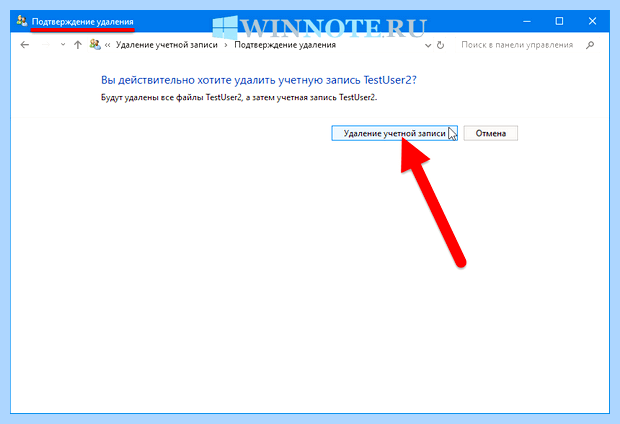The height and width of the screenshot is (424, 620).
Task: Expand hidden breadcrumb path double chevron
Action: pos(108,45)
